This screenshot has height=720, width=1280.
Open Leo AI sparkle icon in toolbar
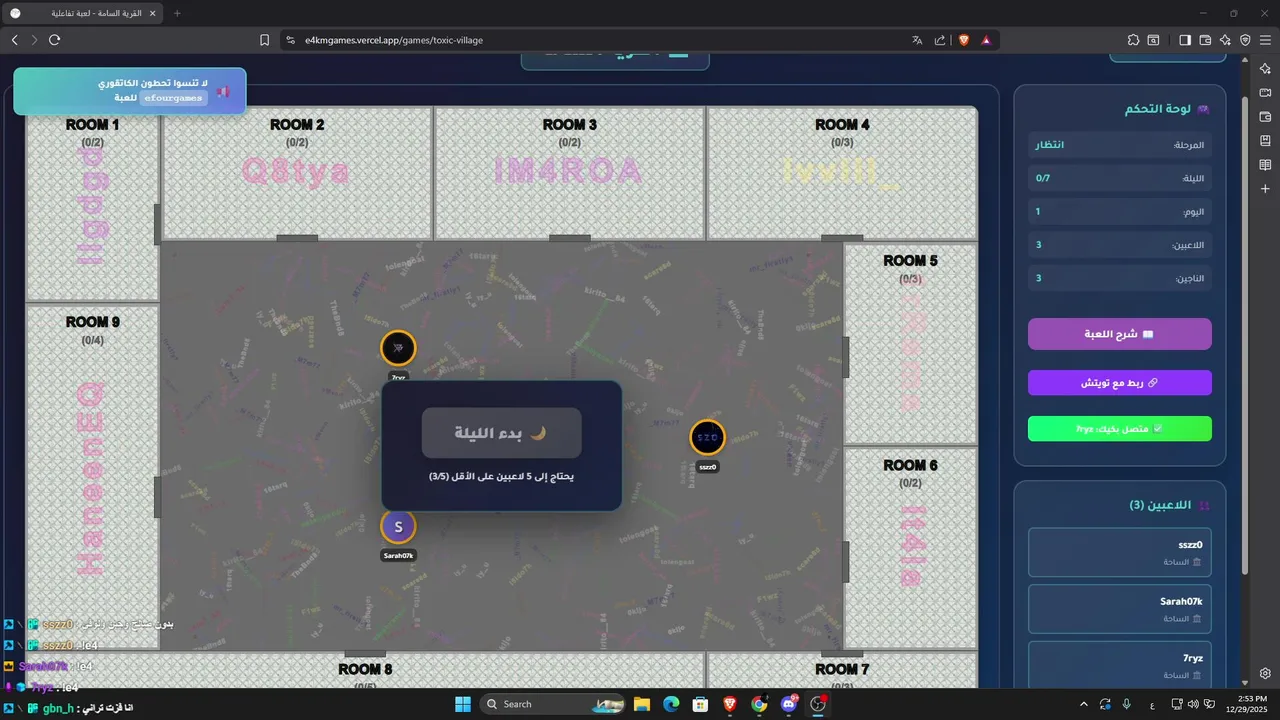[1225, 40]
